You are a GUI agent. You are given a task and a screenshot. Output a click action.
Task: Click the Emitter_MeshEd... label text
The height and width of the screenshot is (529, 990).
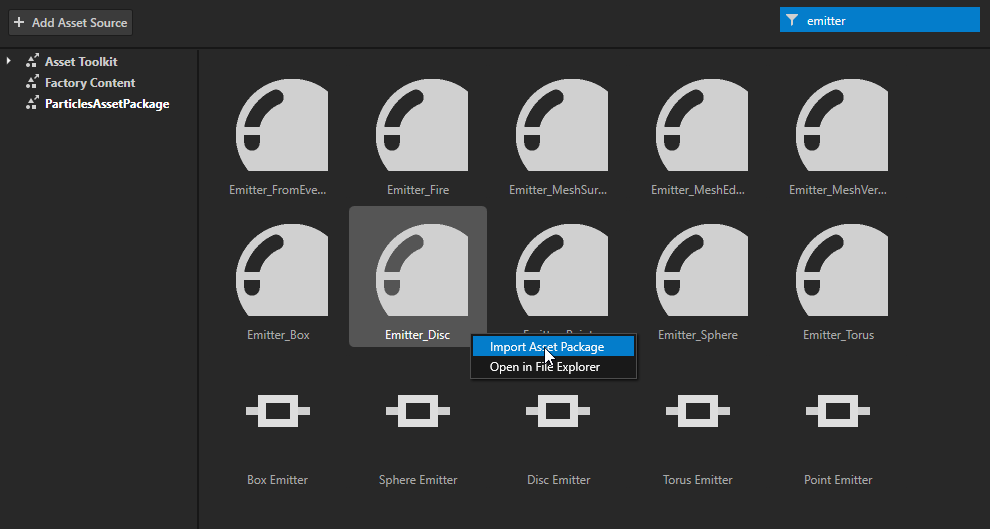point(698,190)
